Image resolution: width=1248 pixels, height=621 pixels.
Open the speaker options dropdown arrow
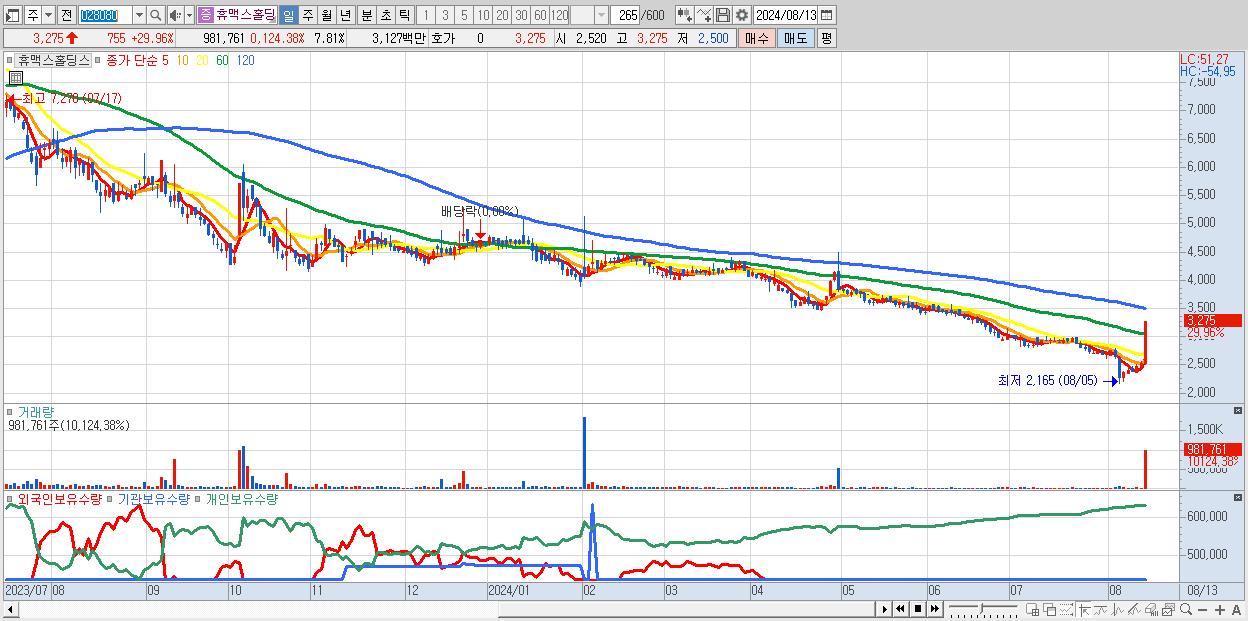coord(189,15)
